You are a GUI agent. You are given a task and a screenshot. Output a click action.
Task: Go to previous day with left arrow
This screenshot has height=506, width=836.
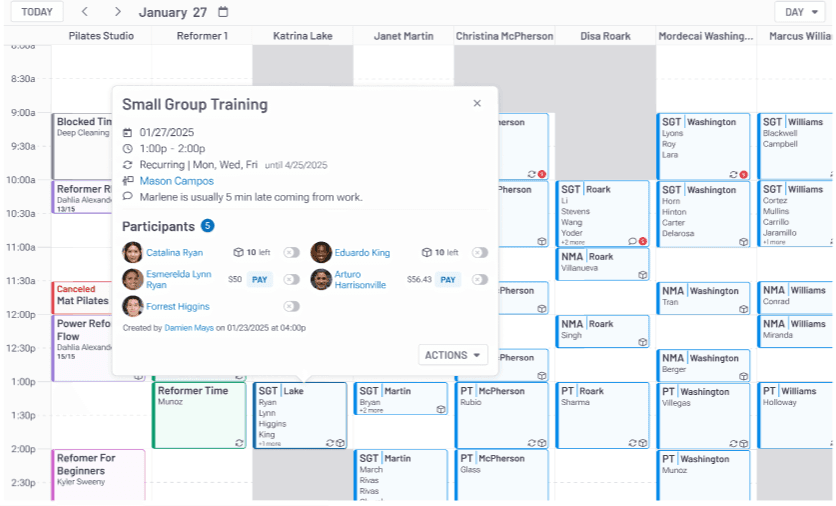pos(84,12)
